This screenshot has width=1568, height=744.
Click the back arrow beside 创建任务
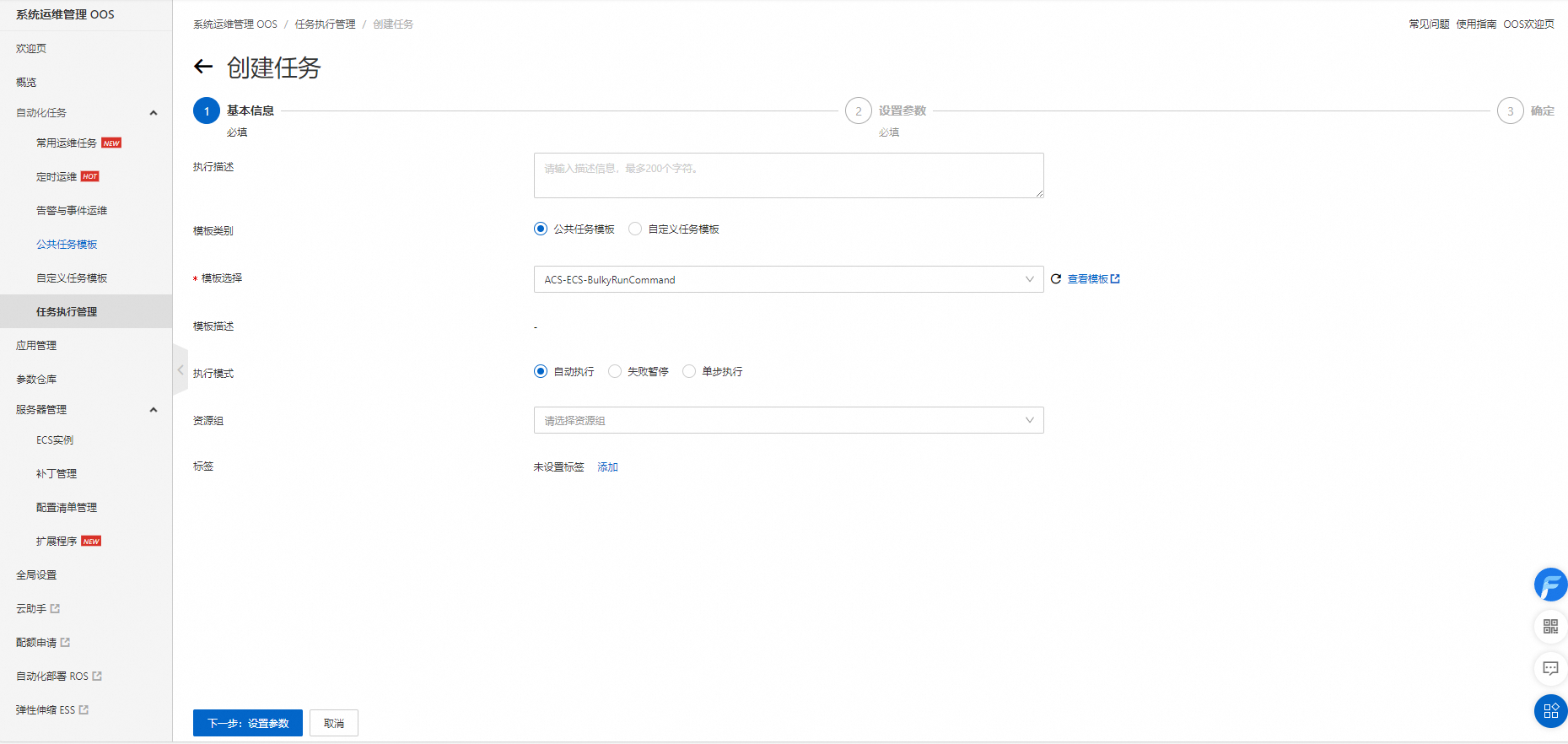click(203, 67)
